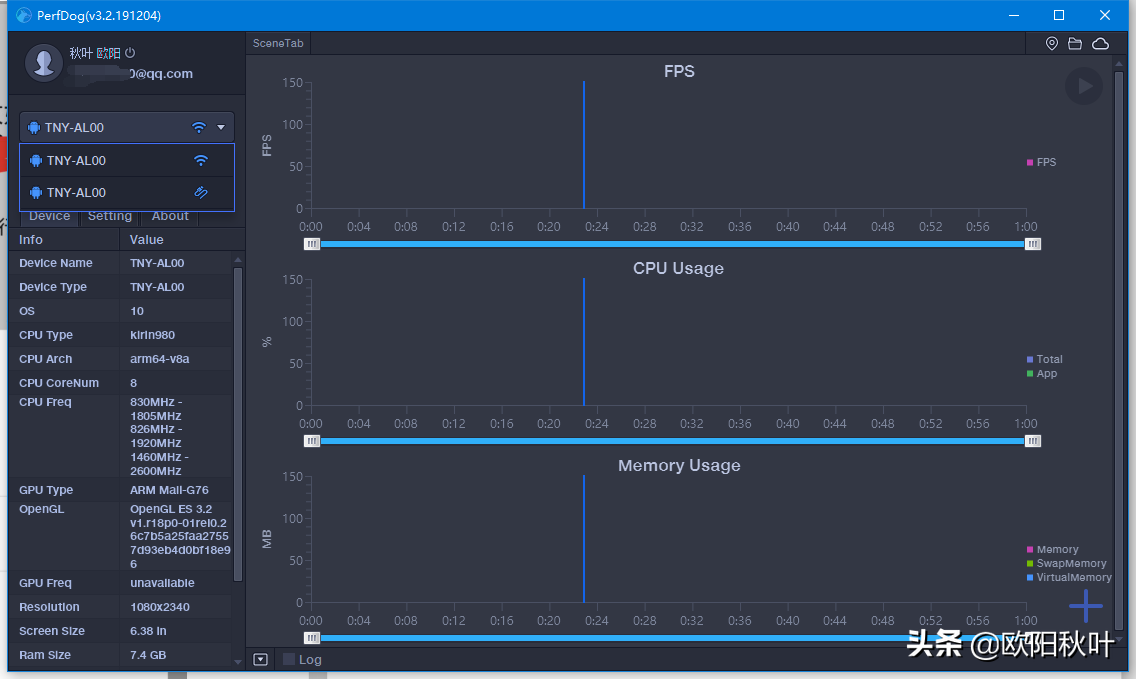Click the PerfDog logo in title bar
Image resolution: width=1136 pixels, height=679 pixels.
[x=23, y=15]
